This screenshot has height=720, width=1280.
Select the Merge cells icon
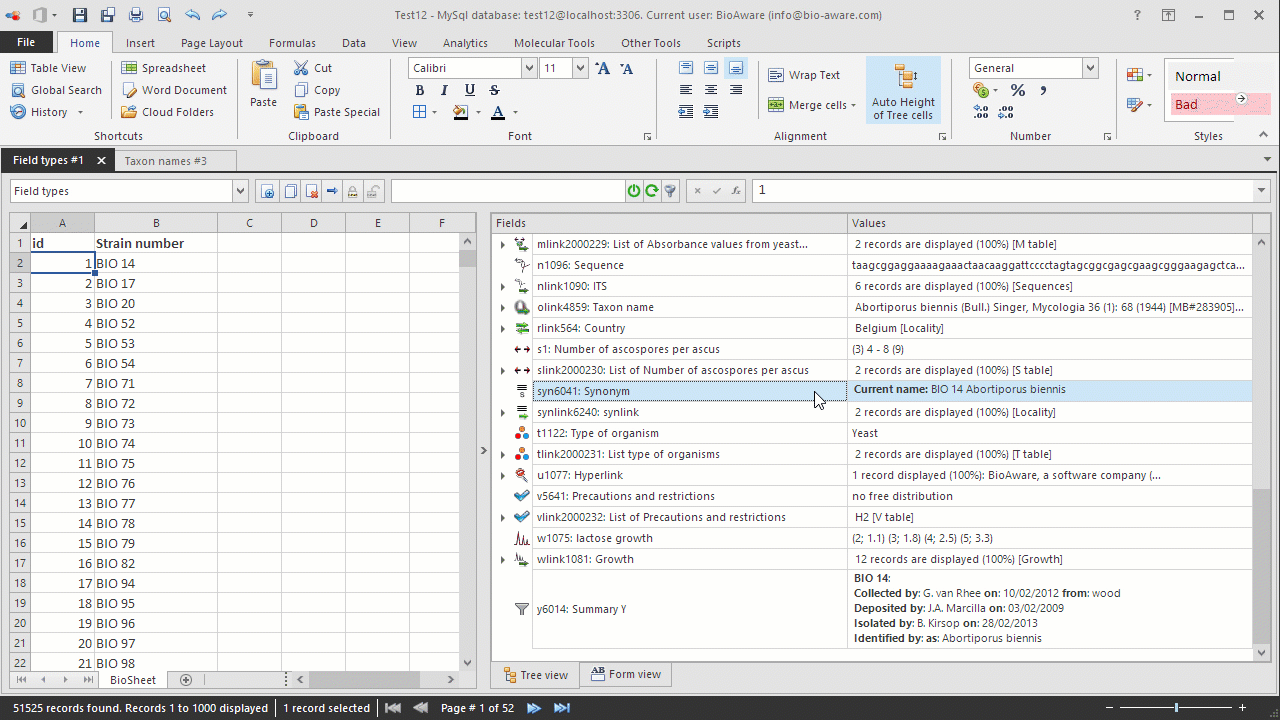(774, 104)
